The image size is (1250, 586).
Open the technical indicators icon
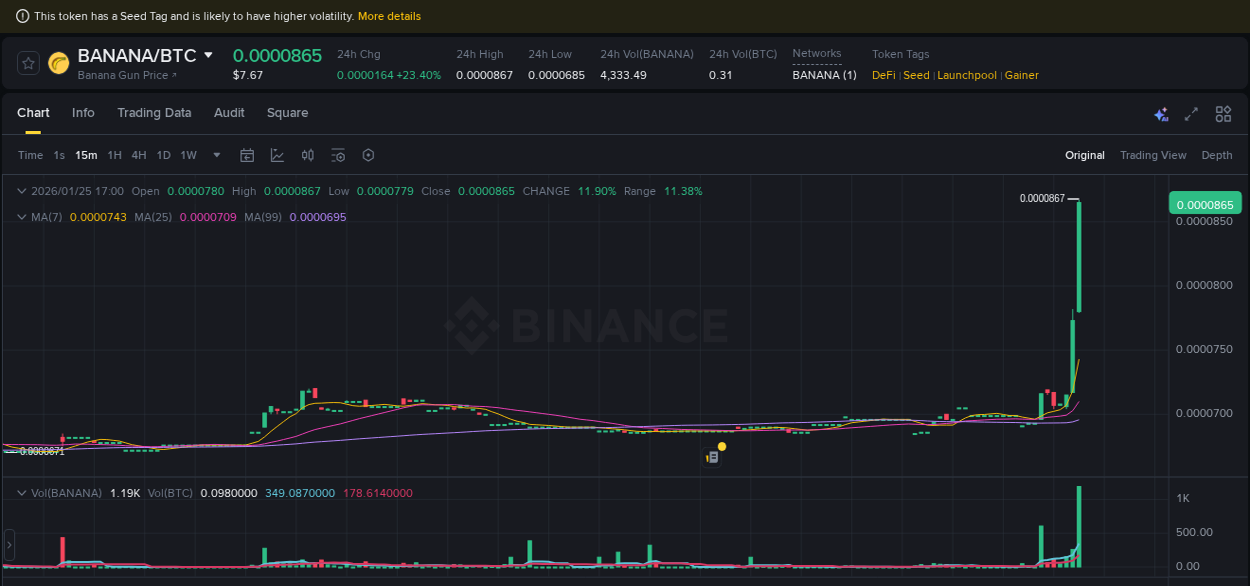pos(337,155)
